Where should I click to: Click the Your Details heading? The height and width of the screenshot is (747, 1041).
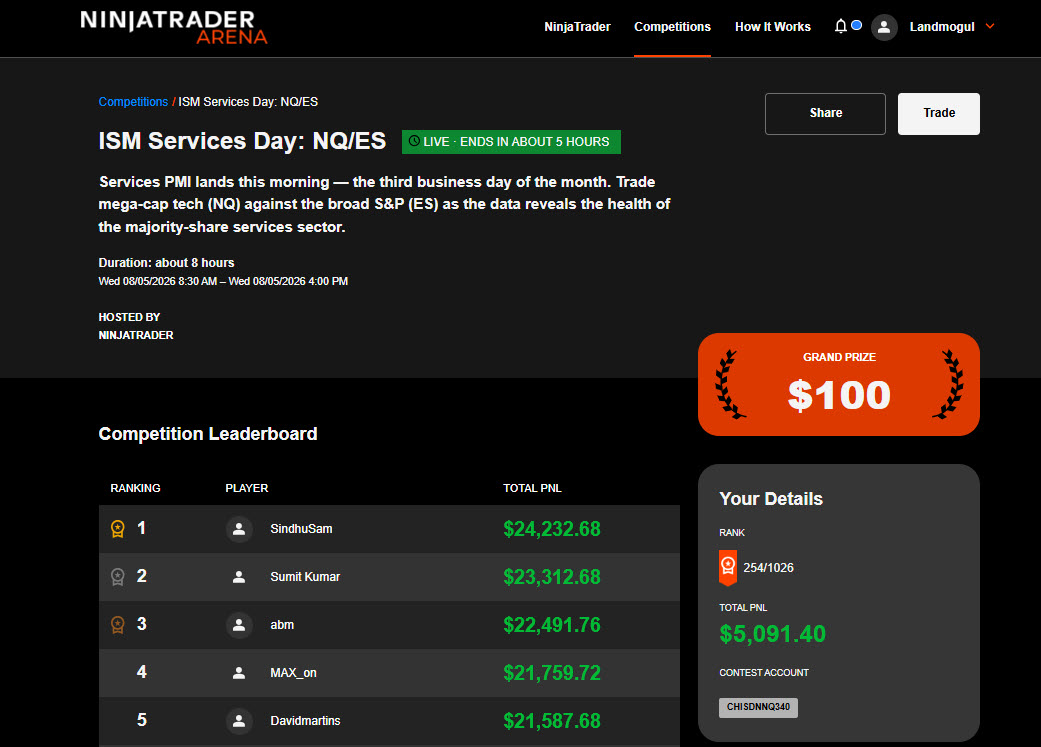coord(771,499)
